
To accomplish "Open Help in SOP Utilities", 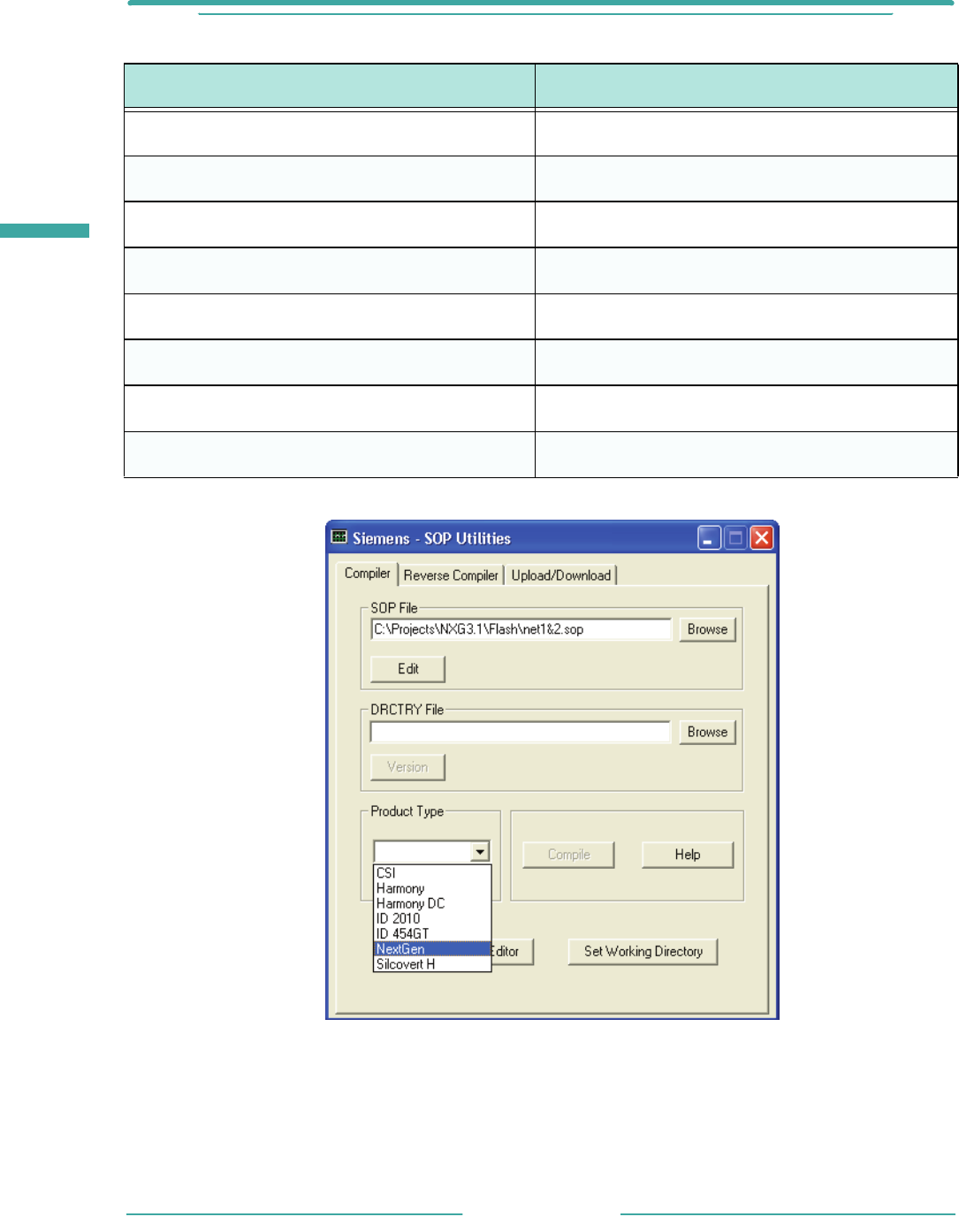I will [688, 855].
